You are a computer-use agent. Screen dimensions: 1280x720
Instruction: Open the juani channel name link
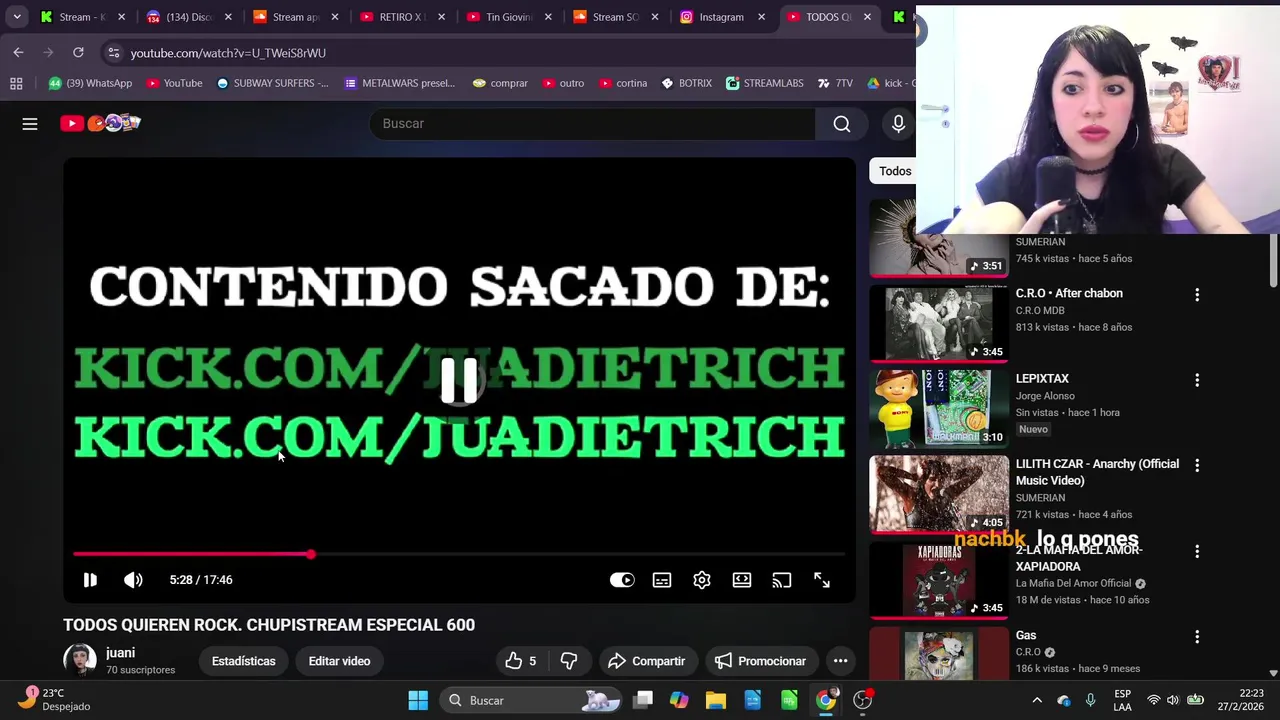pos(120,653)
